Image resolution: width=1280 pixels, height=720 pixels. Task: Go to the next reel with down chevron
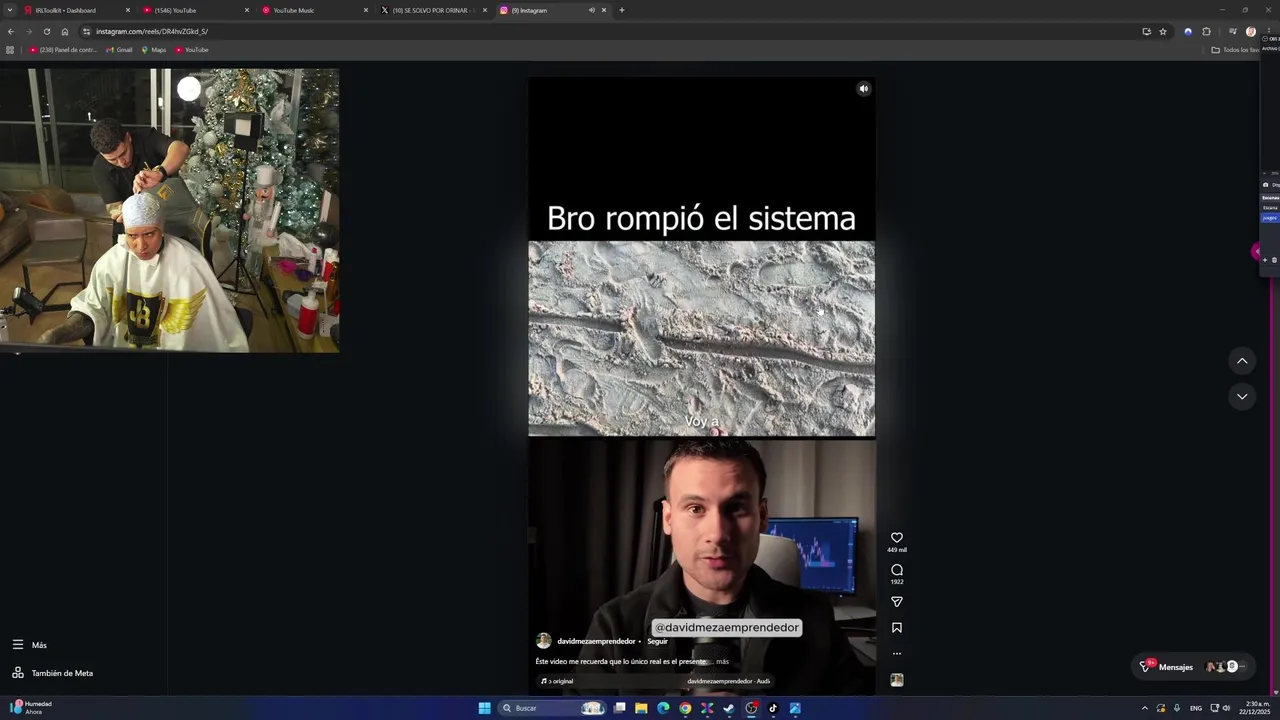click(1242, 397)
